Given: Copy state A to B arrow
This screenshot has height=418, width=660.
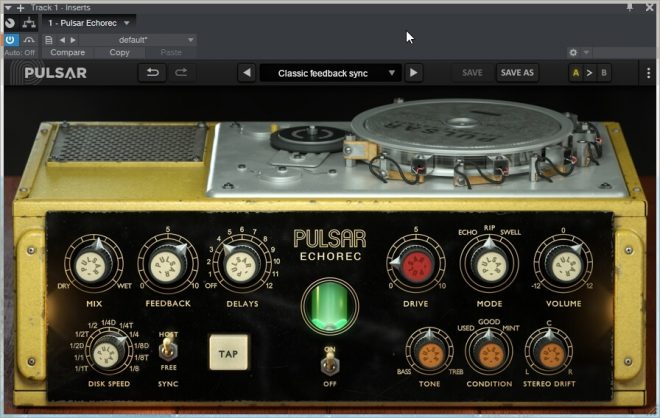Looking at the screenshot, I should (x=589, y=73).
